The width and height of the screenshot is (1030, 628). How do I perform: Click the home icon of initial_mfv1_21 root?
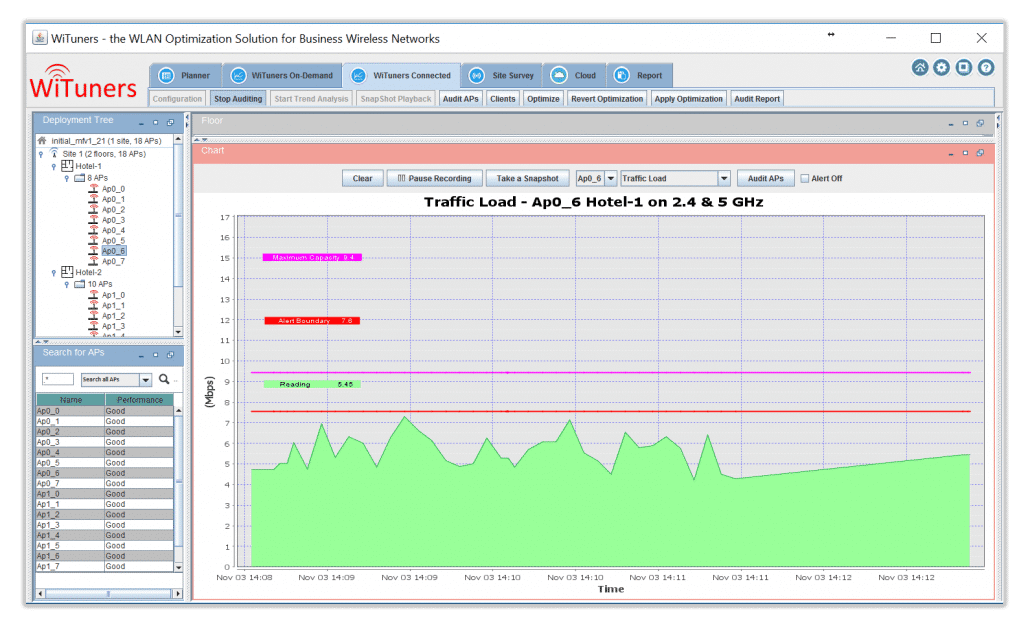pyautogui.click(x=42, y=140)
